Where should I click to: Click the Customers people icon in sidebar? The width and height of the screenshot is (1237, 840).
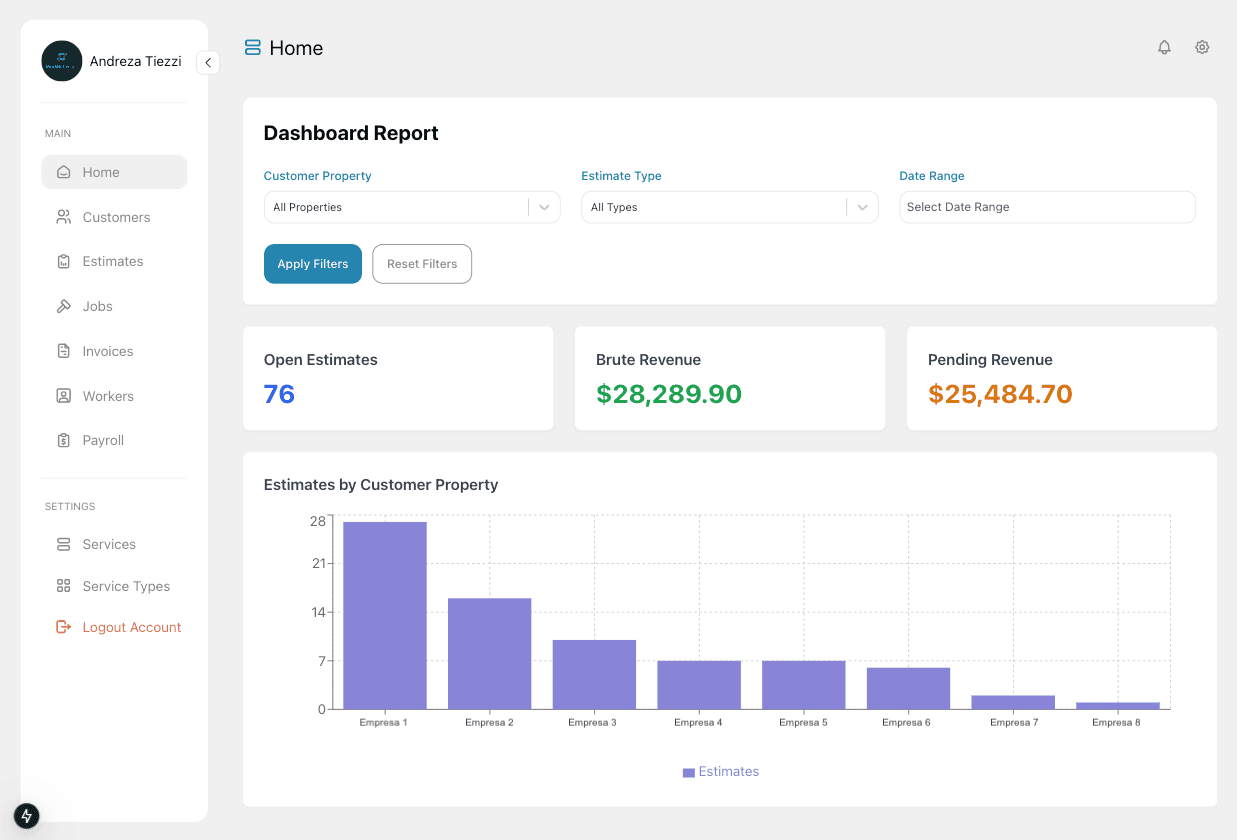point(64,217)
